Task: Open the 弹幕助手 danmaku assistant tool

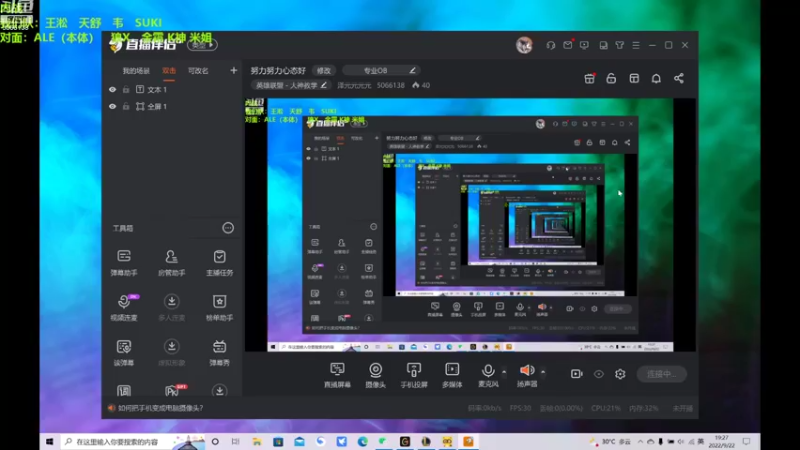Action: [x=124, y=263]
